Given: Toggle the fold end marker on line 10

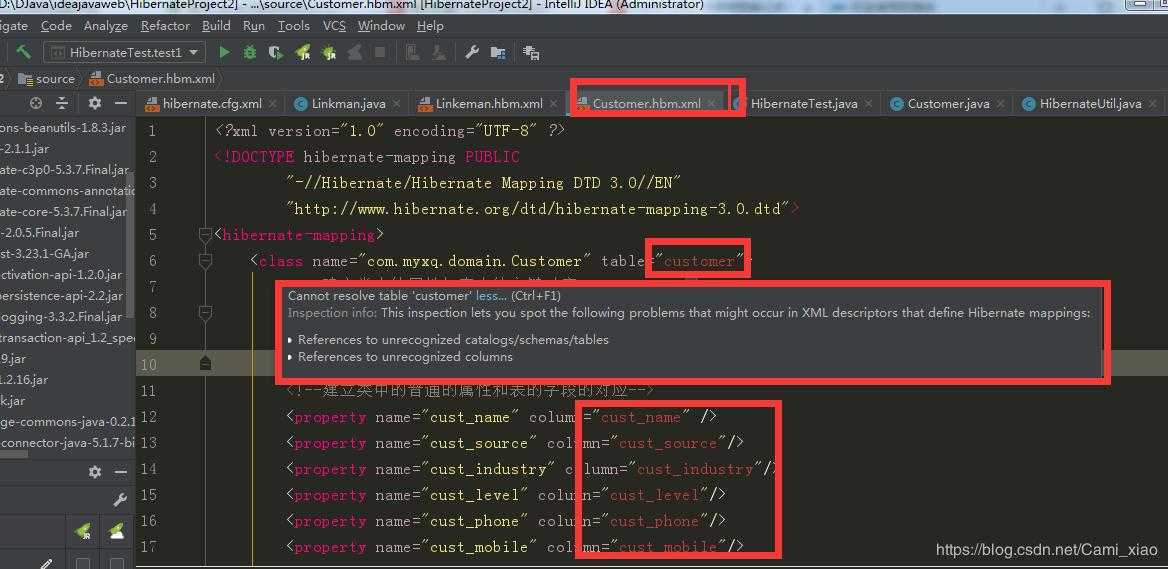Looking at the screenshot, I should click(206, 363).
